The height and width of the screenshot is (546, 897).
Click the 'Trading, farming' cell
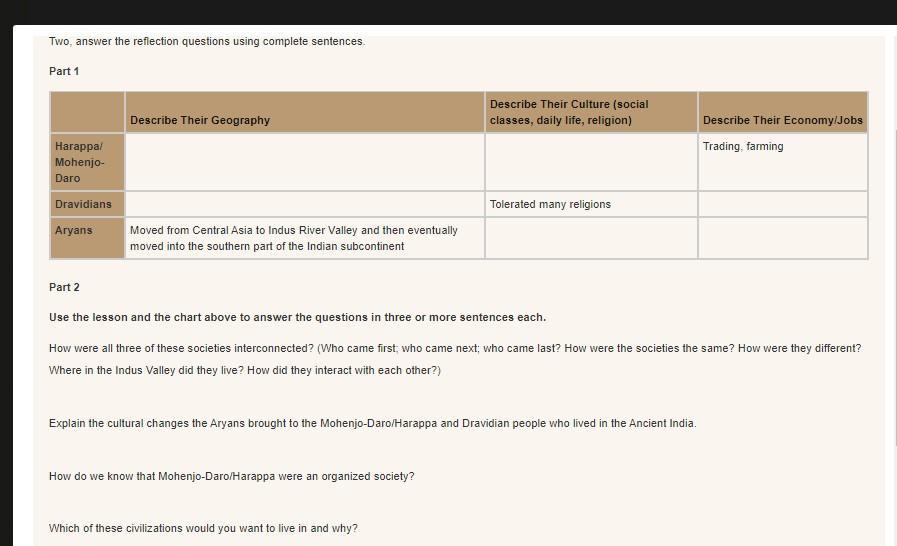(x=783, y=162)
